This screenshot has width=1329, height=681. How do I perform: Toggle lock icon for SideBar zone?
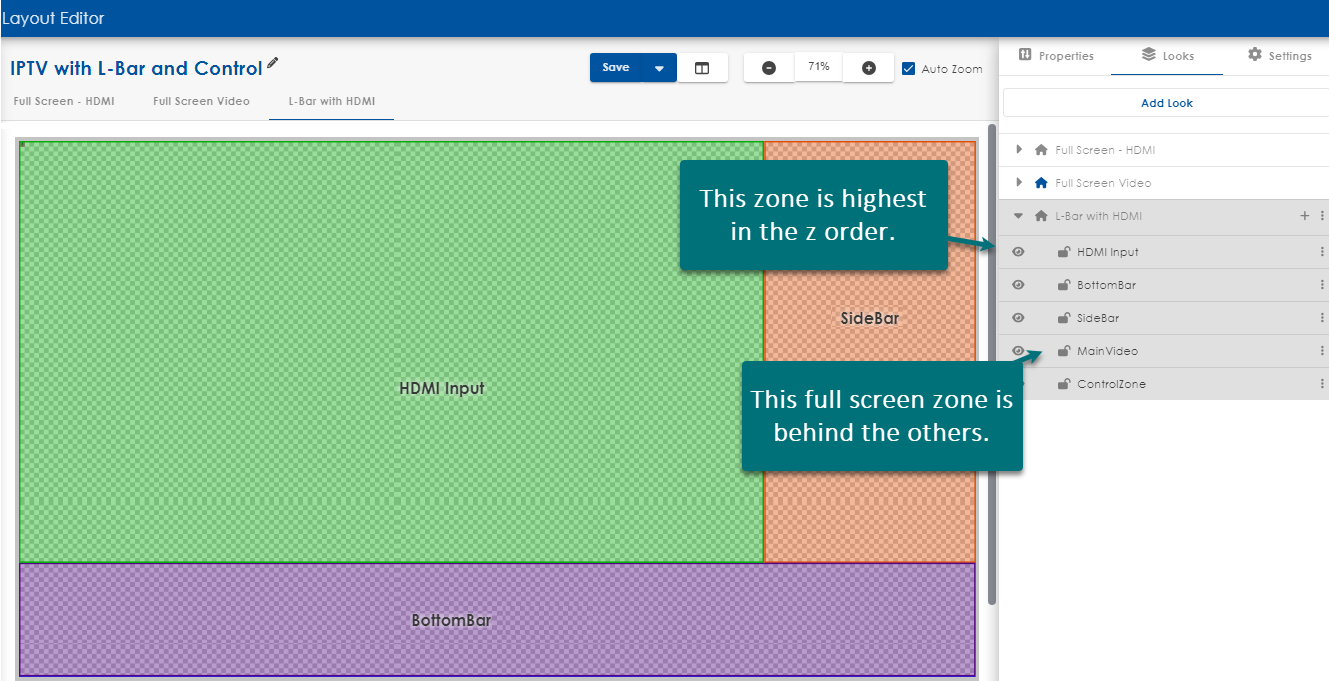tap(1064, 318)
